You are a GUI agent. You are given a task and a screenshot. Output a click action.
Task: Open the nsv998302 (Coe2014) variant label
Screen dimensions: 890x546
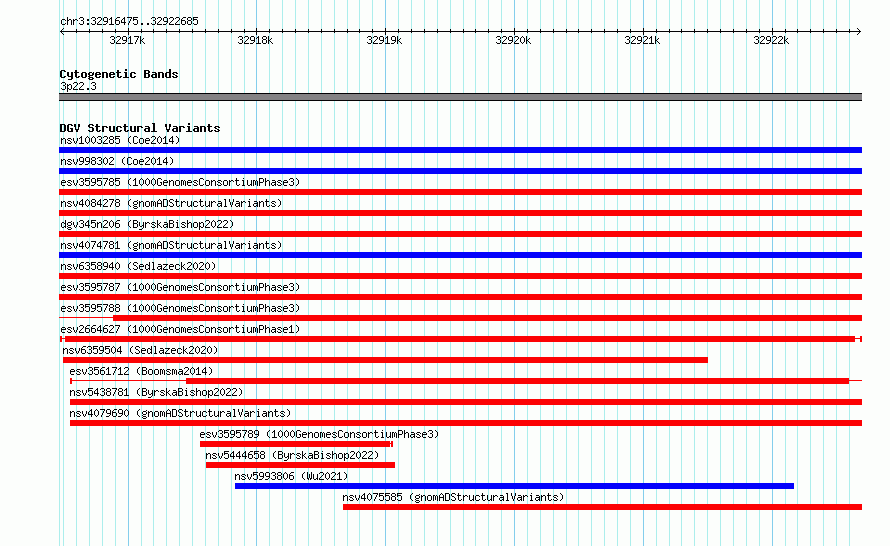(117, 161)
